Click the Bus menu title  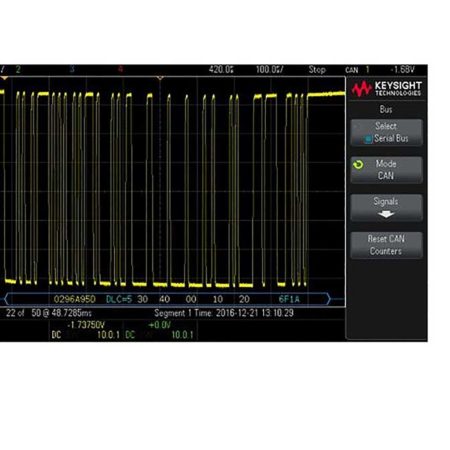pos(386,109)
